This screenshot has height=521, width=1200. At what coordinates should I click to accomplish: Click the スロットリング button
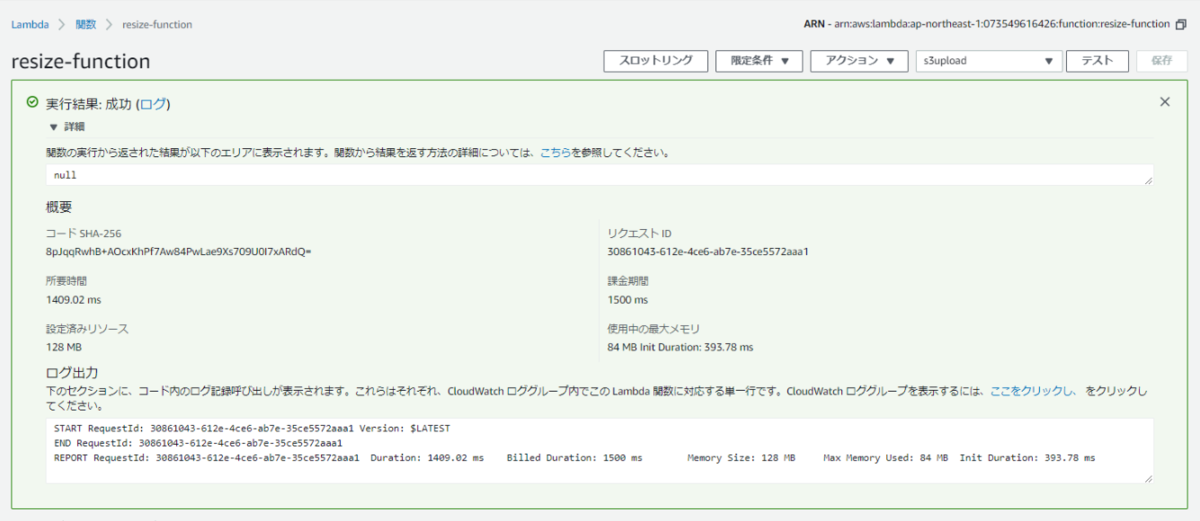(656, 61)
